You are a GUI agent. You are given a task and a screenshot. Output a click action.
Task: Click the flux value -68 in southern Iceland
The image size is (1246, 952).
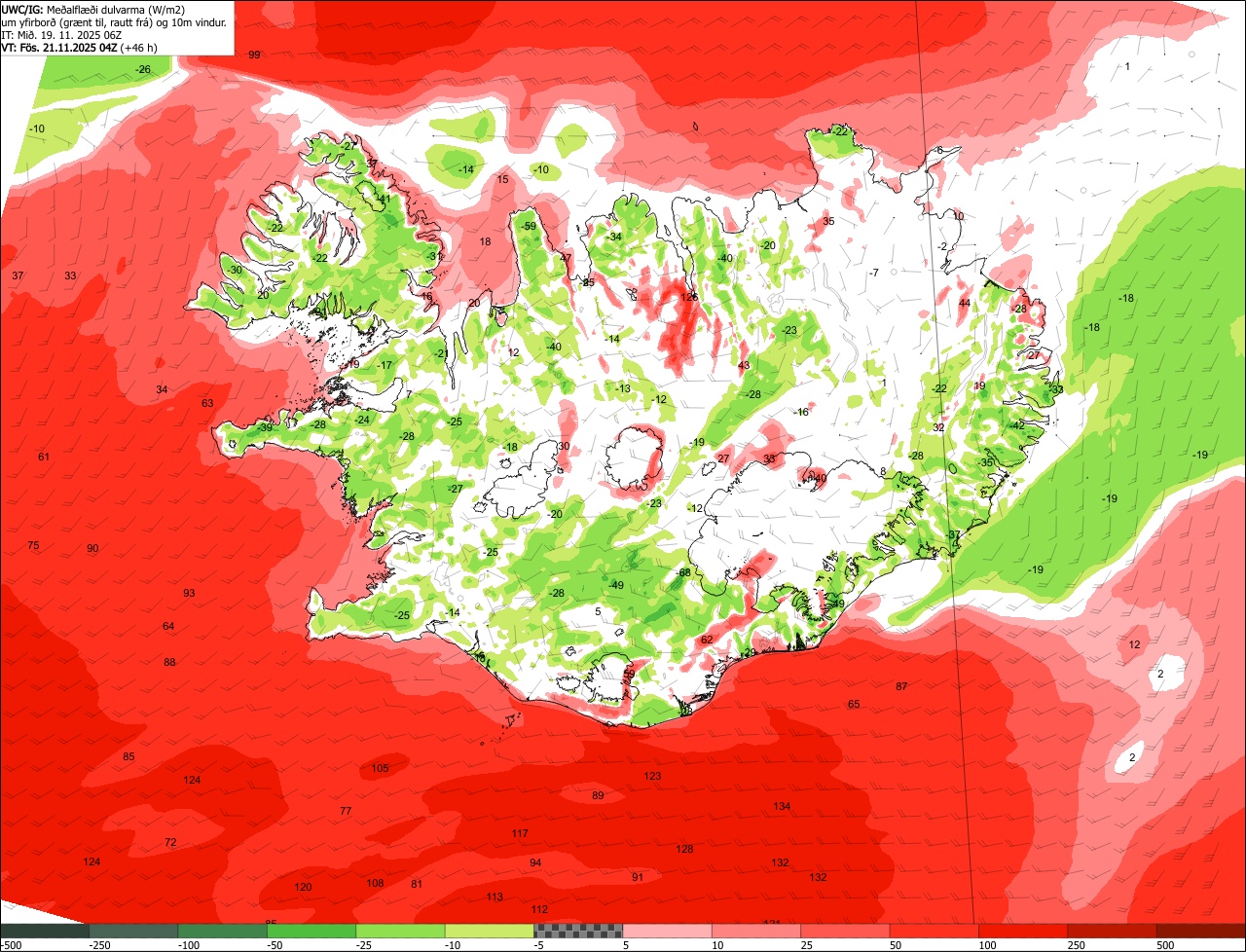(684, 572)
